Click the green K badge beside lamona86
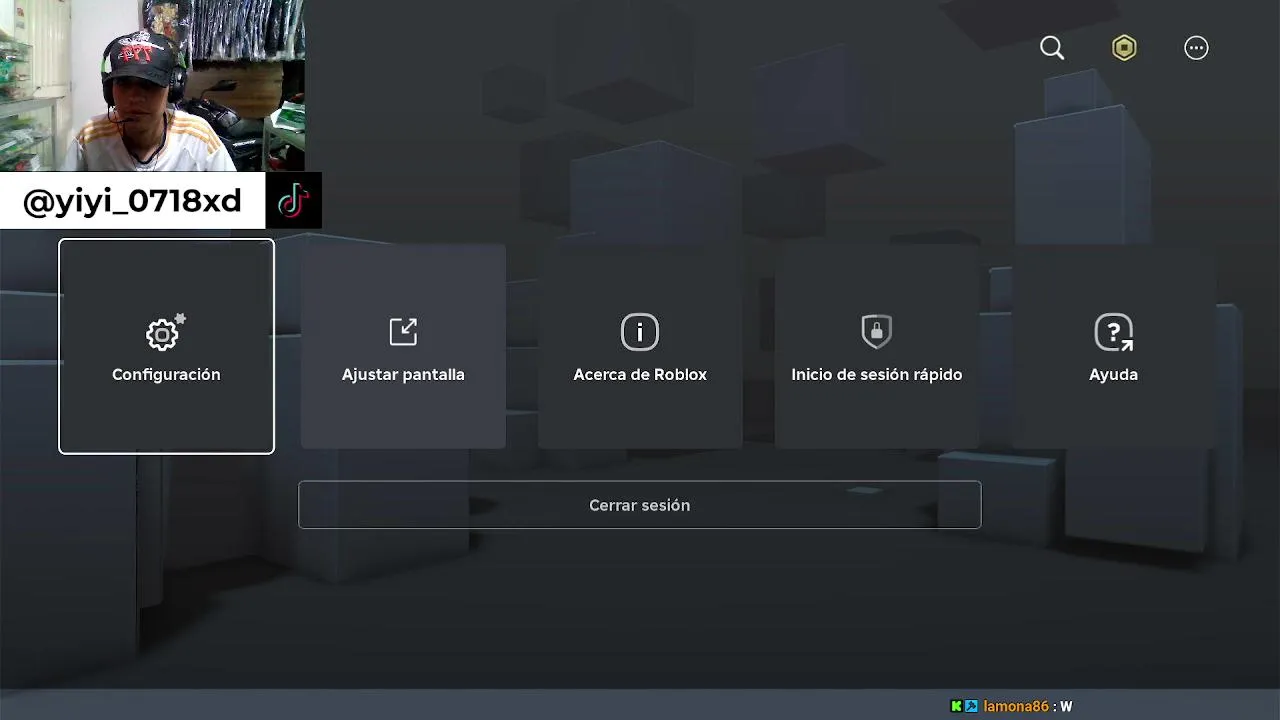The image size is (1280, 720). [x=956, y=706]
